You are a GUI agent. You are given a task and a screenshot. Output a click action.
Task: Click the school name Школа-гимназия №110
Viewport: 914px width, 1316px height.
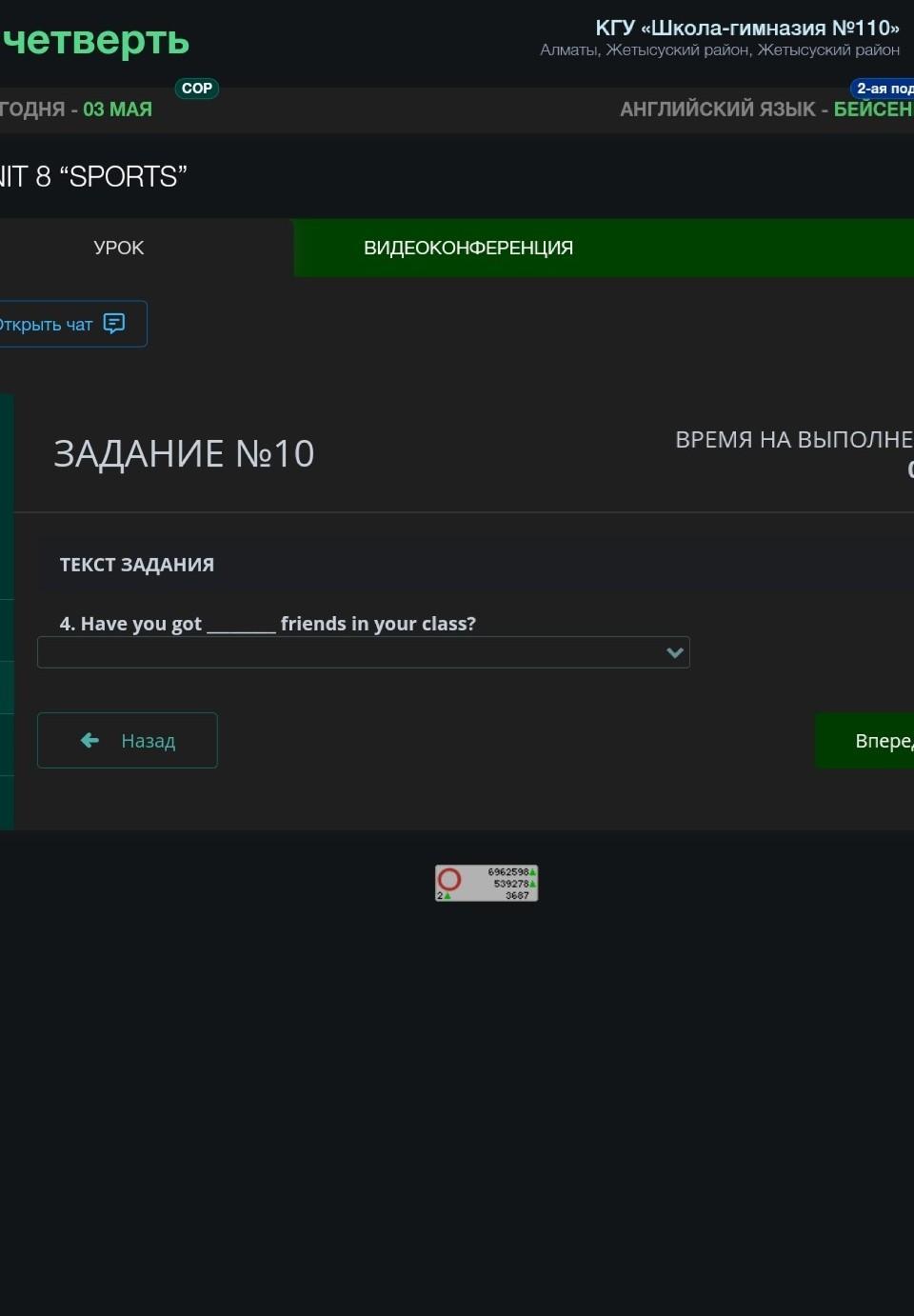pos(746,28)
